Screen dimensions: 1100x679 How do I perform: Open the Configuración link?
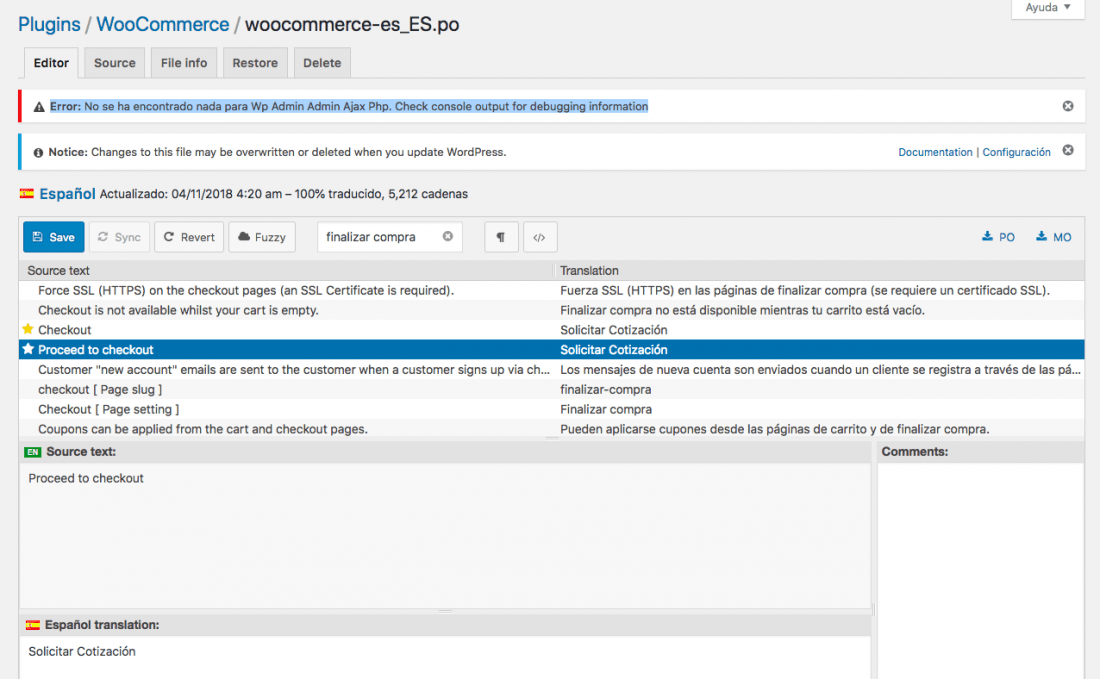click(x=1017, y=152)
